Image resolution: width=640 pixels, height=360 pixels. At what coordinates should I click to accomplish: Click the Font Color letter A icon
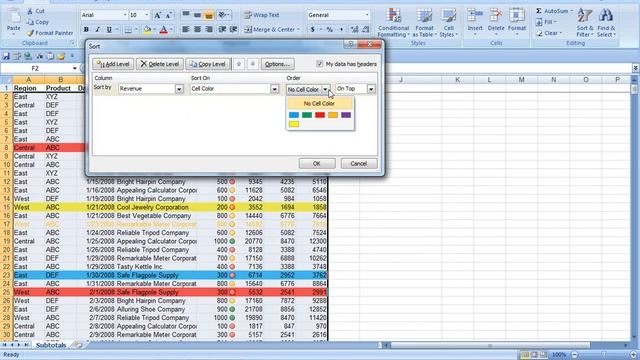tap(164, 29)
